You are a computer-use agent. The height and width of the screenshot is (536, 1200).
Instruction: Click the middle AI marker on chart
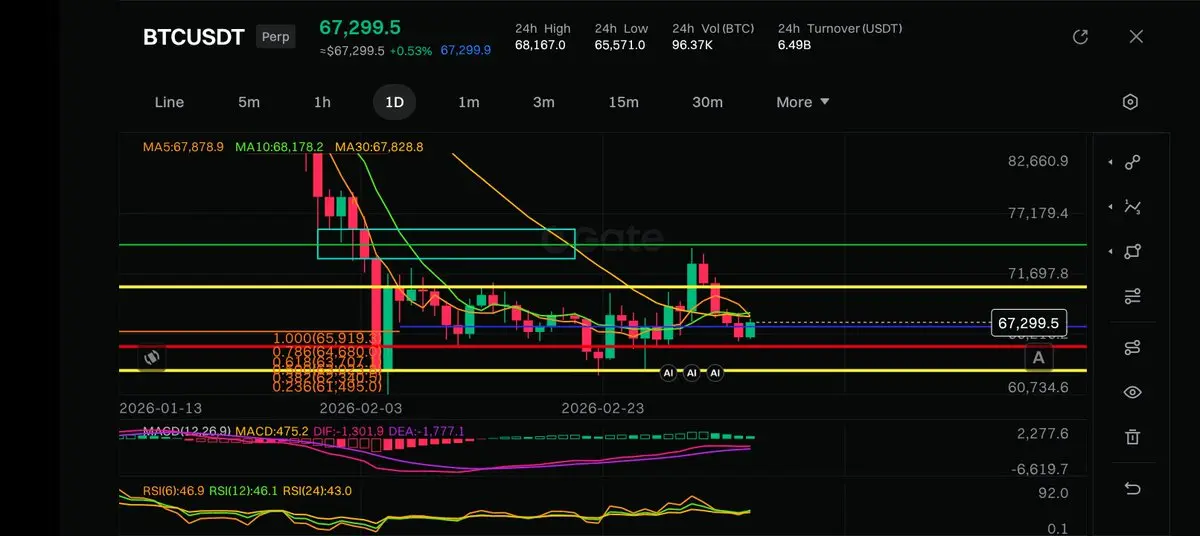[x=692, y=373]
